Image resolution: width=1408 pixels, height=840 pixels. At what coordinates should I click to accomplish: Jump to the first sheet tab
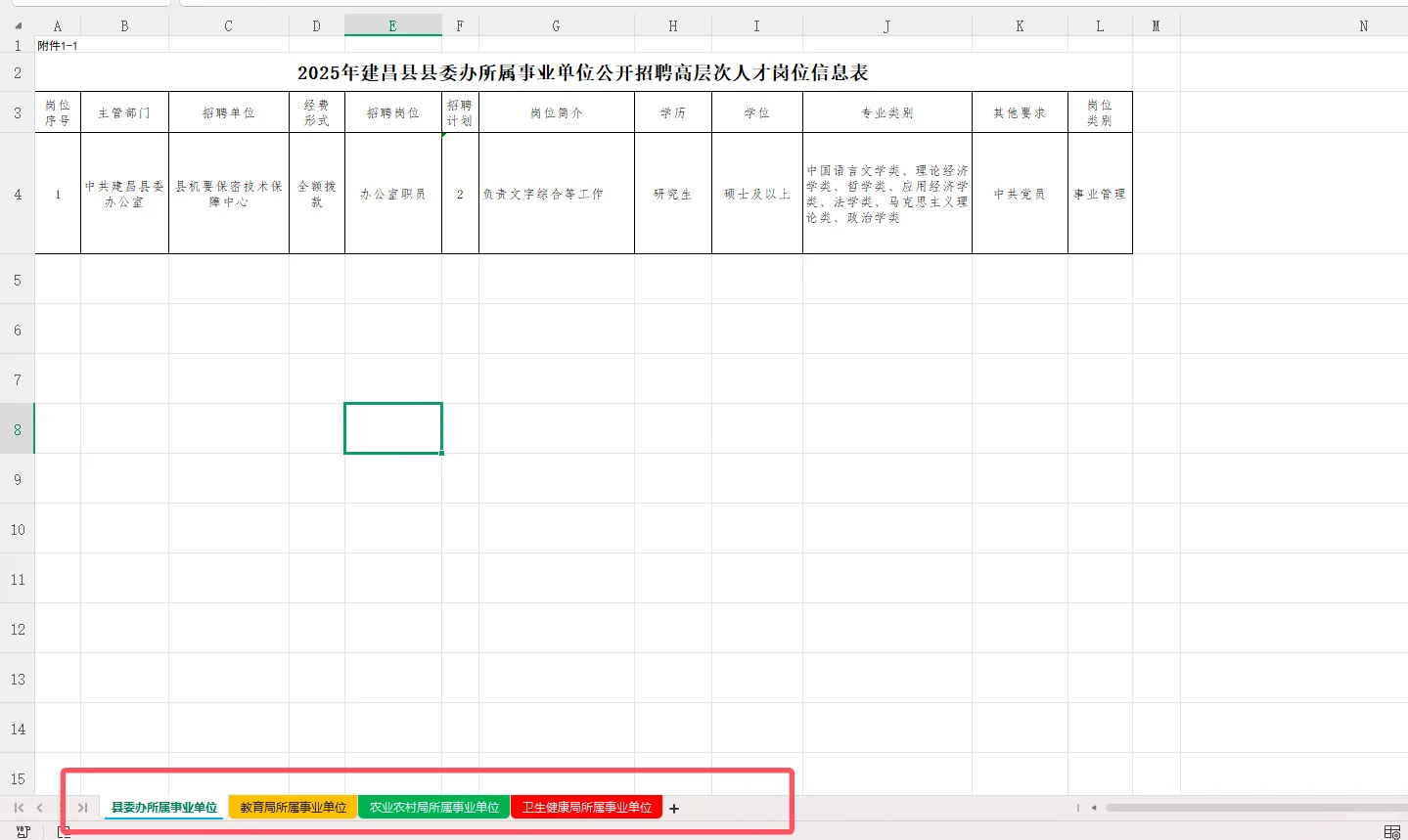[x=19, y=808]
